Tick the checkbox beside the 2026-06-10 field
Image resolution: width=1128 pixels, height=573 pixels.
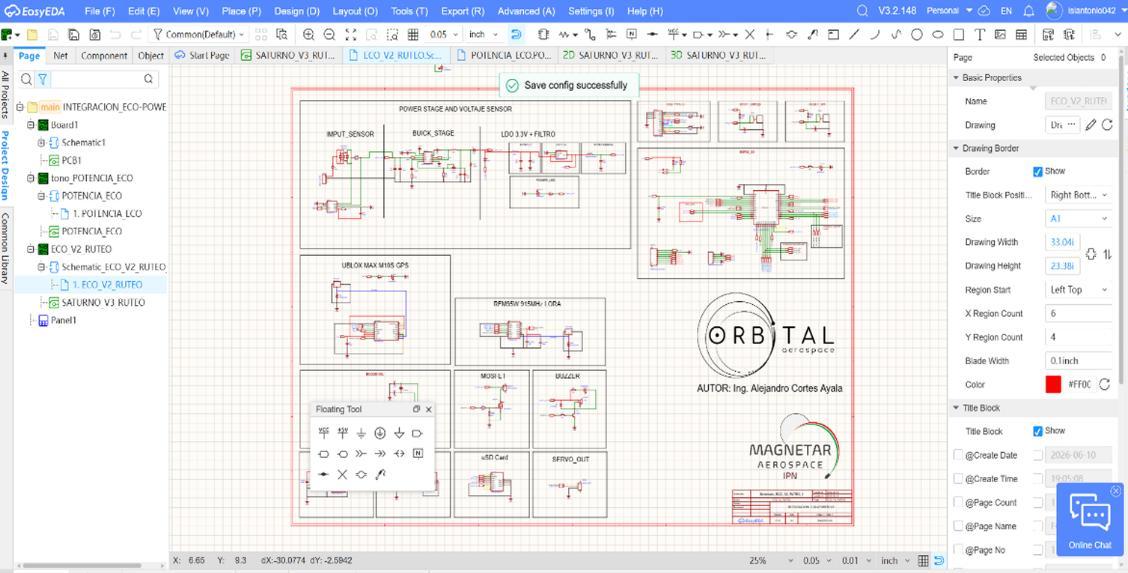coord(1037,455)
